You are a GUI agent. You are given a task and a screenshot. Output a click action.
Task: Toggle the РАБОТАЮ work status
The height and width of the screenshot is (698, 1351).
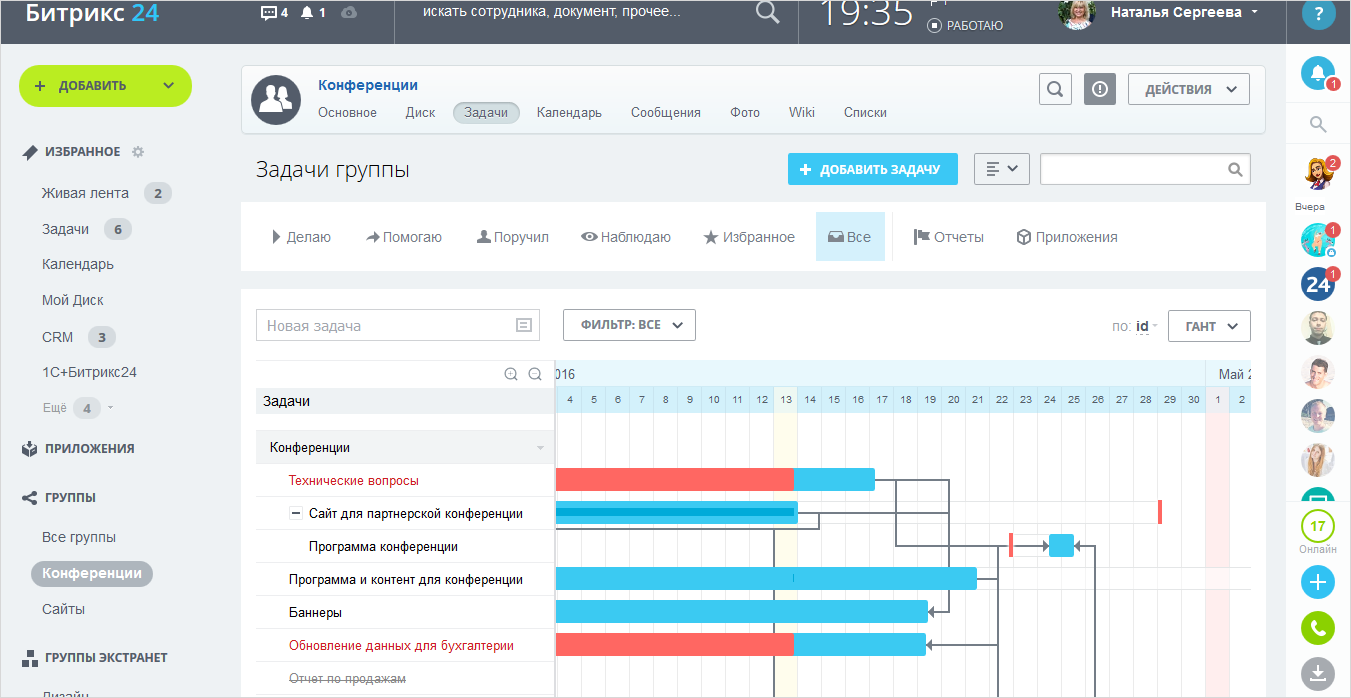966,26
